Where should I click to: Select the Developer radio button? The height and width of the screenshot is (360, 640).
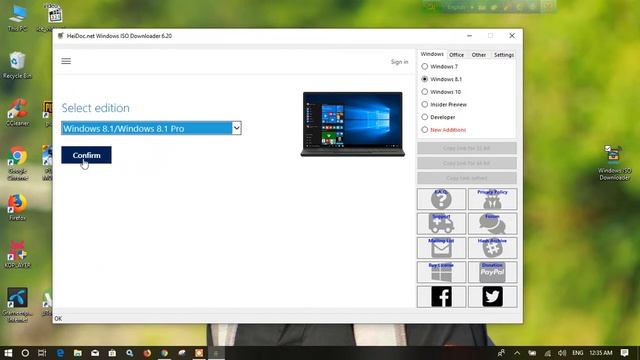click(425, 117)
